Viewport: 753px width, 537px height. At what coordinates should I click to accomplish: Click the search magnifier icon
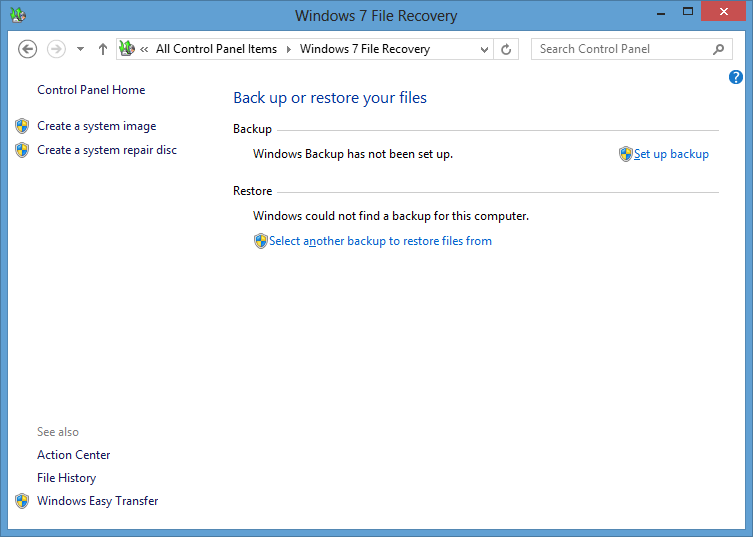(718, 49)
